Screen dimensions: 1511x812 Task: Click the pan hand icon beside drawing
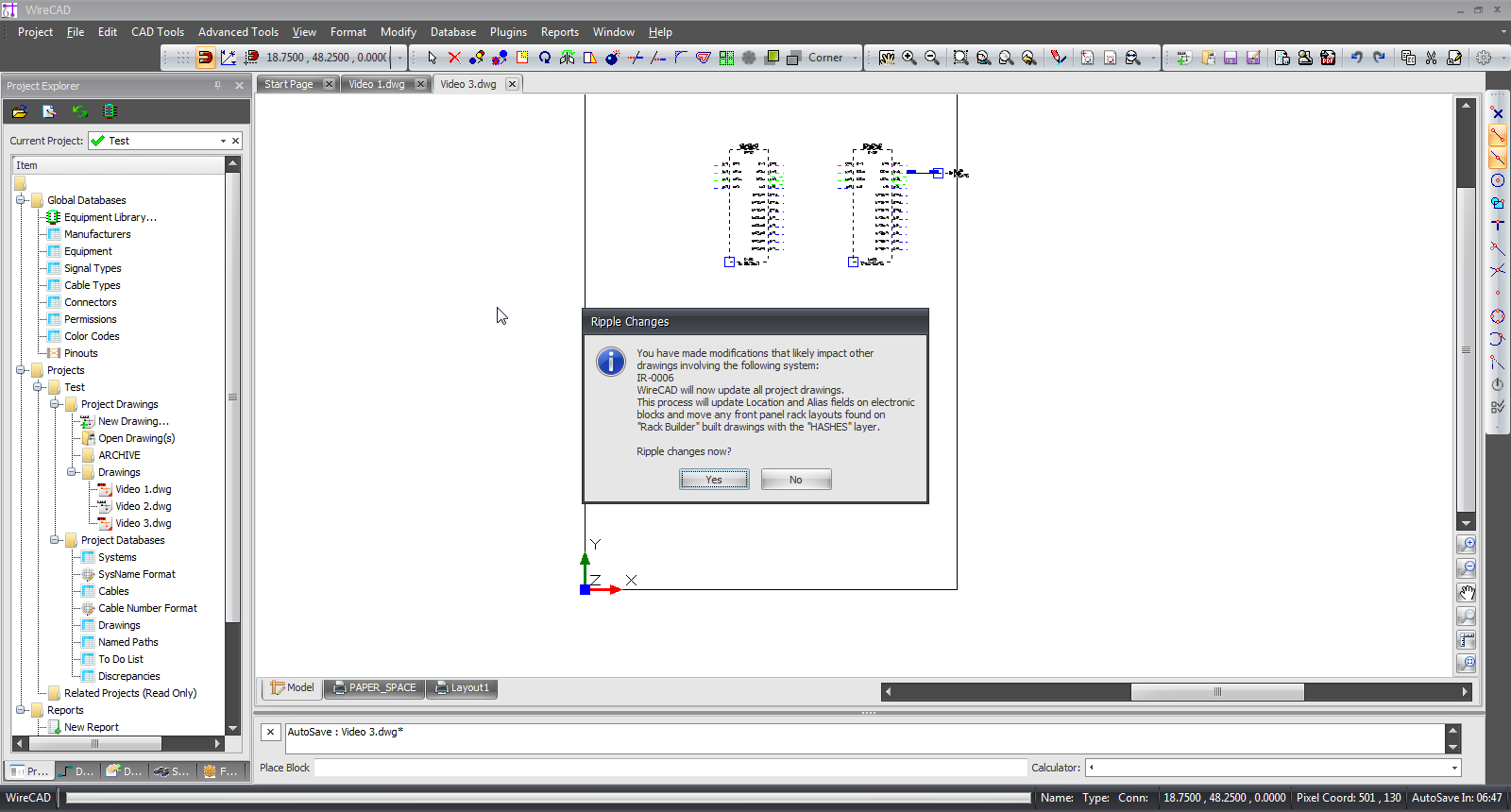point(1467,593)
